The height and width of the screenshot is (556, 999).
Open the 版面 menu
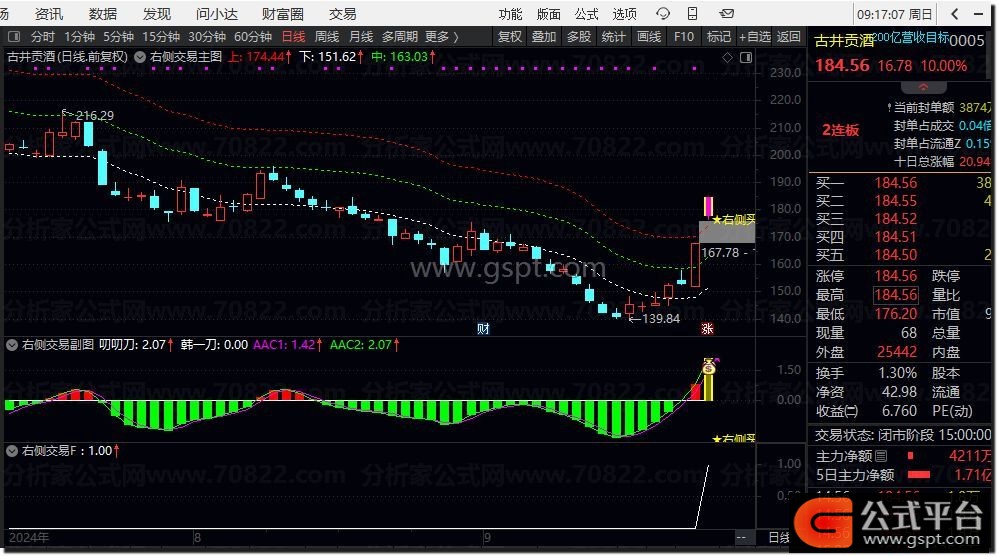tap(548, 14)
